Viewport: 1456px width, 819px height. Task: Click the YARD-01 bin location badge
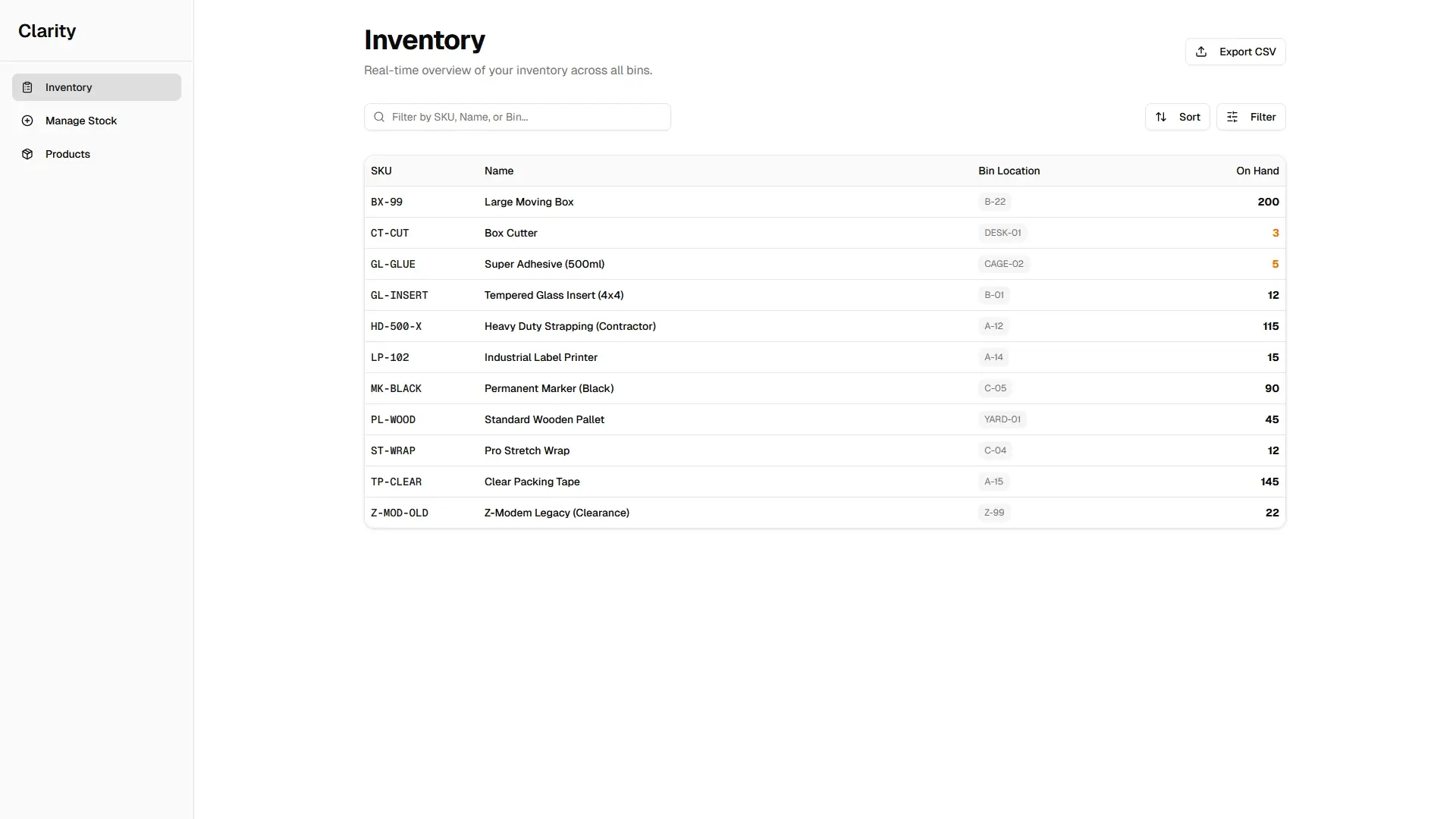pyautogui.click(x=1002, y=419)
